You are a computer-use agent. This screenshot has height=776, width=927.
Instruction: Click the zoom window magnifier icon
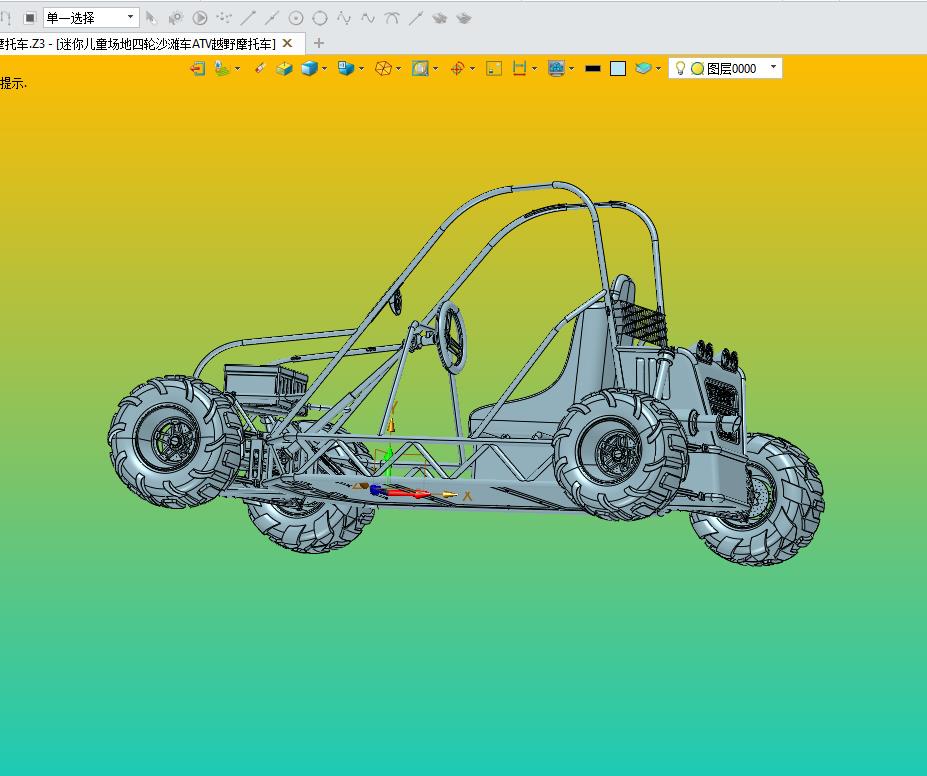(x=420, y=69)
